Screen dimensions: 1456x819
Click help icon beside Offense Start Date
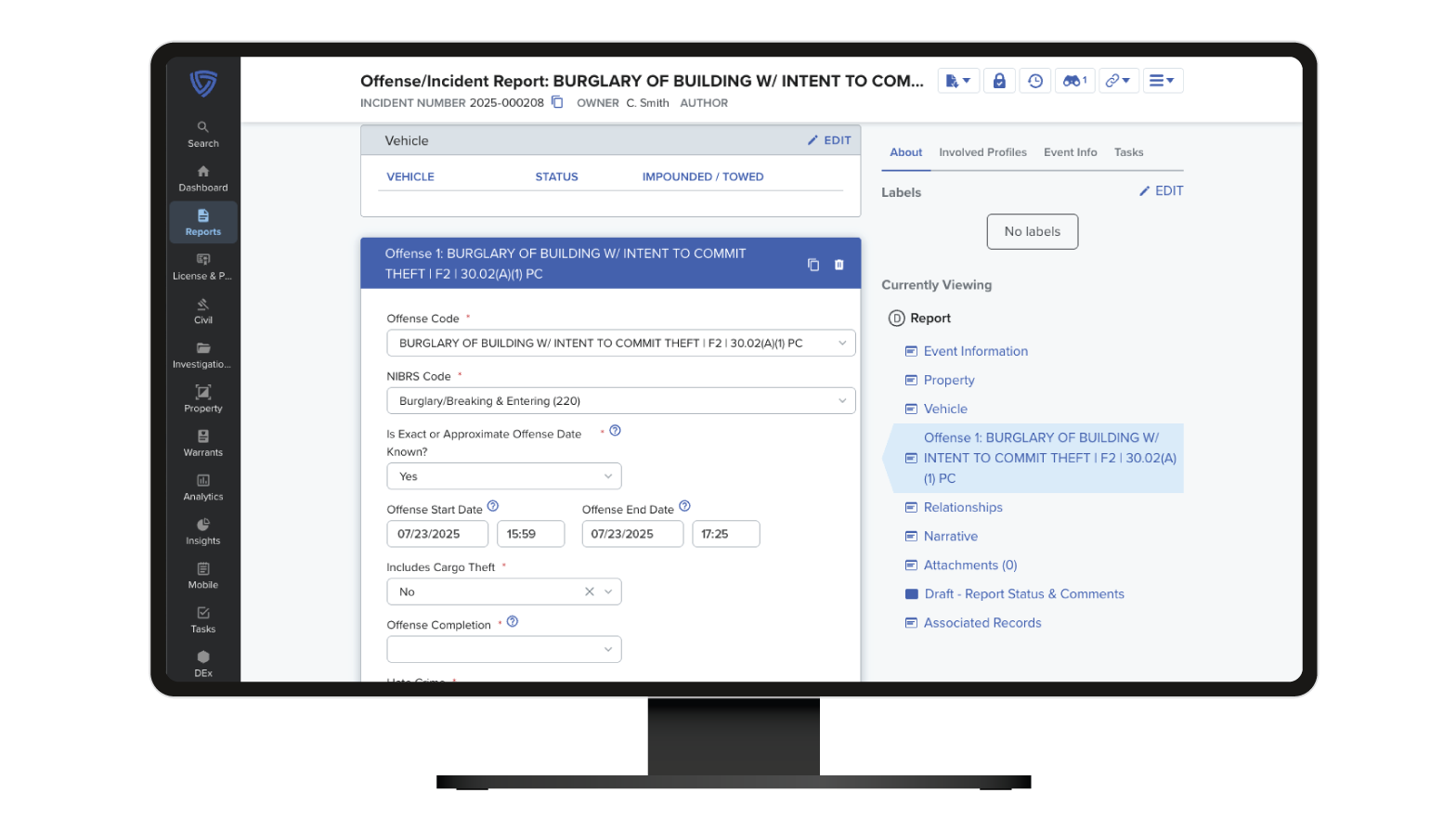click(493, 506)
